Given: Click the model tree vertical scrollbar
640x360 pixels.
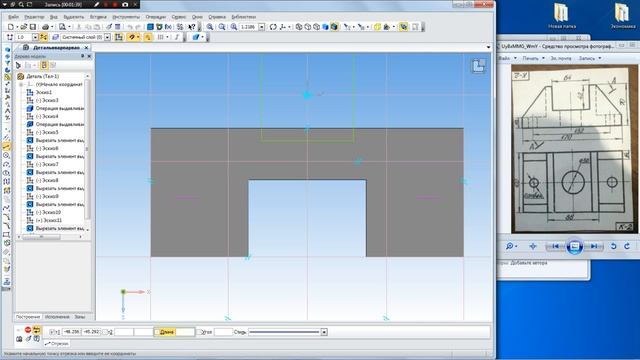Looking at the screenshot, I should 87,149.
